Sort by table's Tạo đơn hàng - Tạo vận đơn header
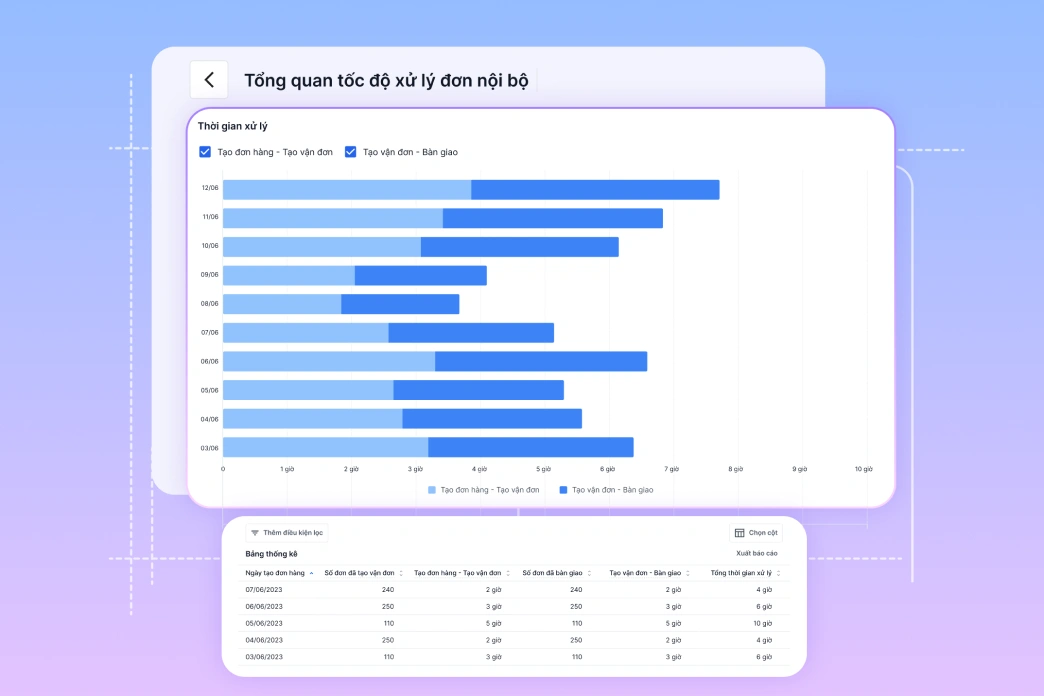Viewport: 1044px width, 696px height. [x=457, y=573]
